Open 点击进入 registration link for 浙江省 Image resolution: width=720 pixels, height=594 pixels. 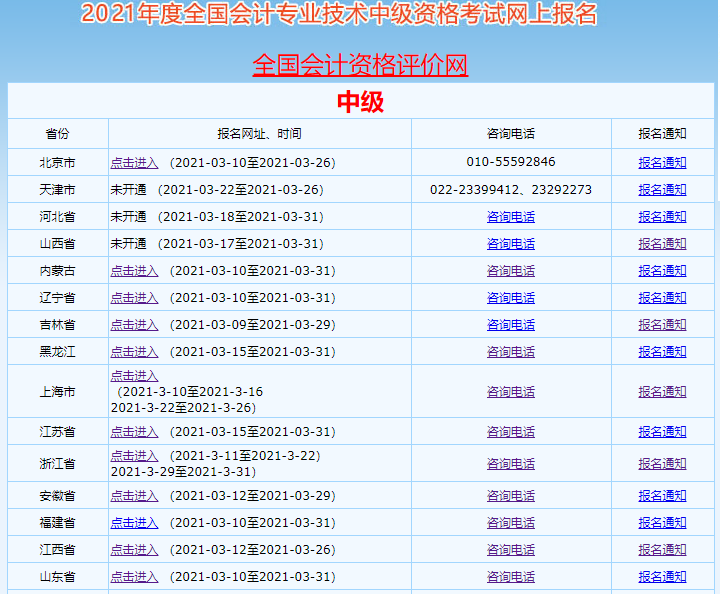point(134,456)
